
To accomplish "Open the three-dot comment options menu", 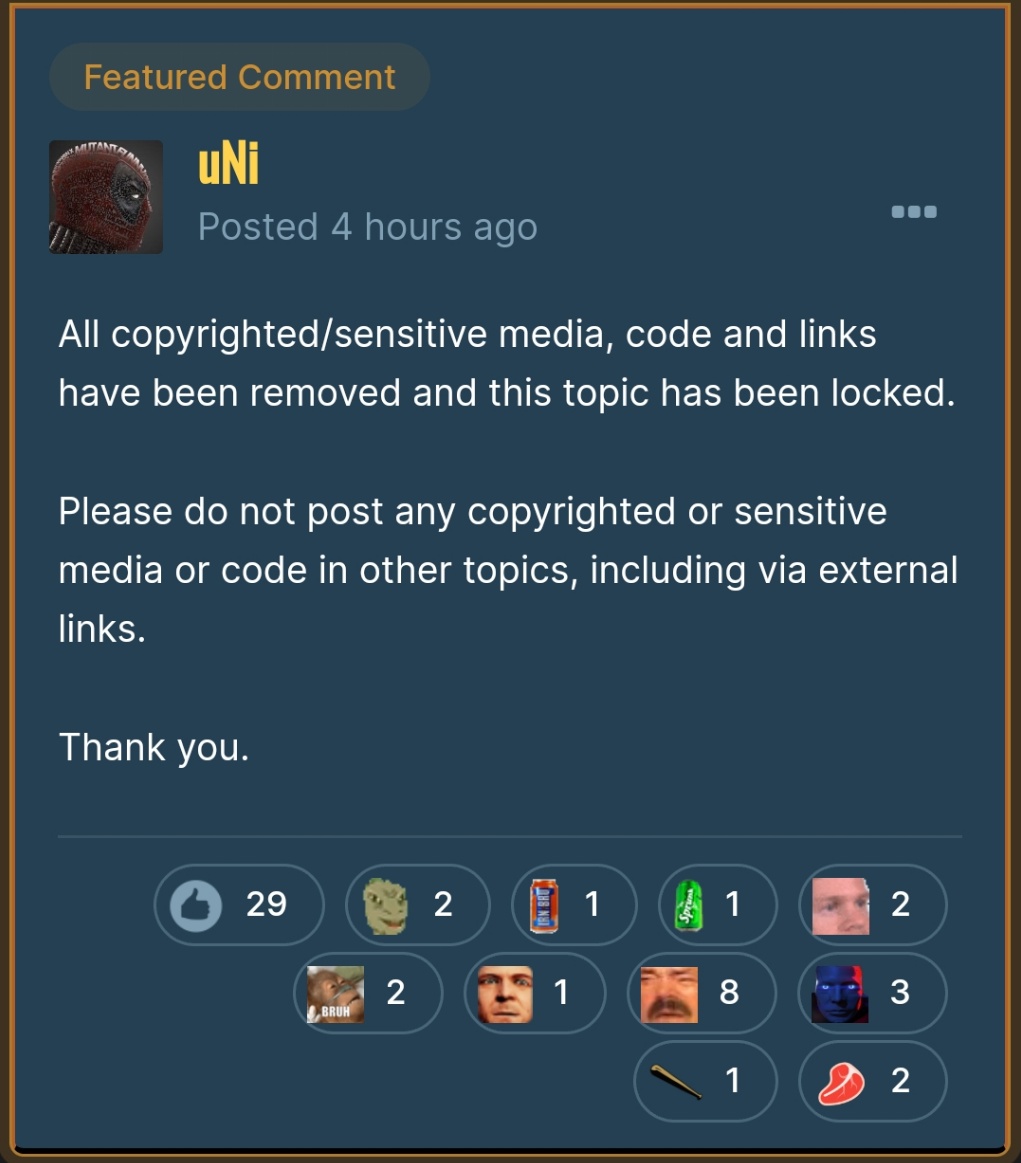I will click(x=913, y=212).
